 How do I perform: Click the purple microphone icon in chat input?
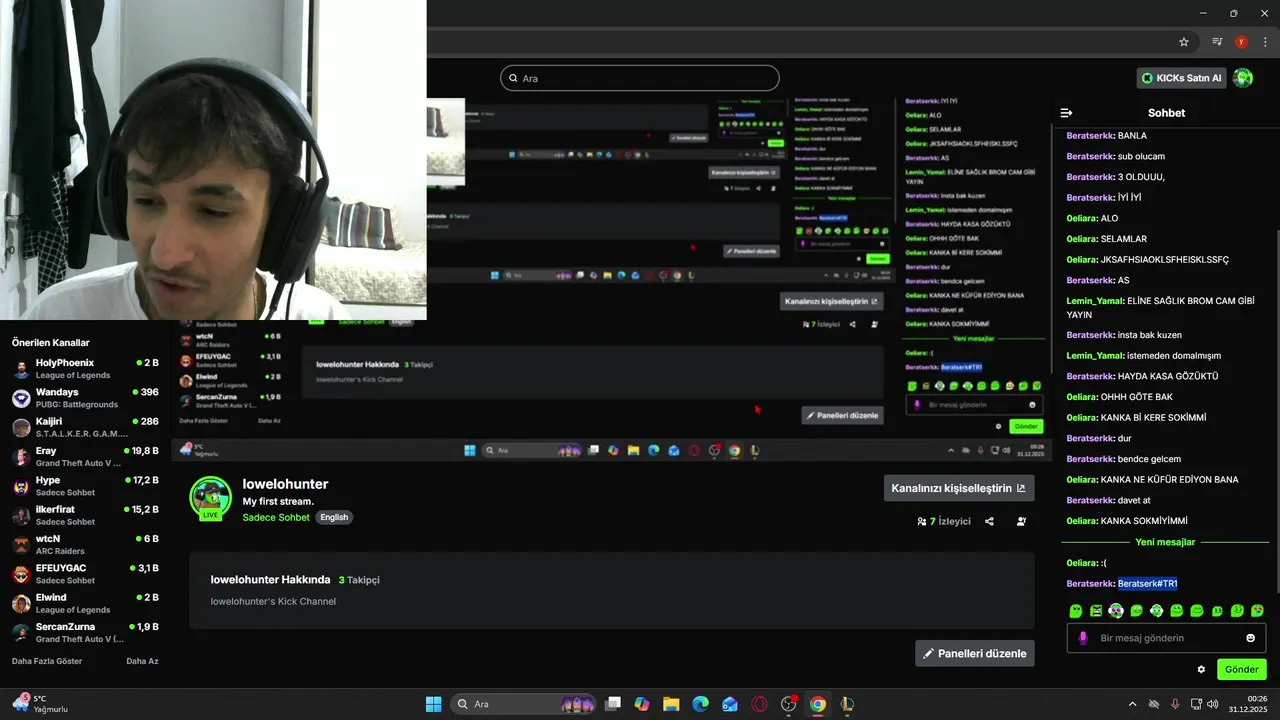(x=1083, y=638)
